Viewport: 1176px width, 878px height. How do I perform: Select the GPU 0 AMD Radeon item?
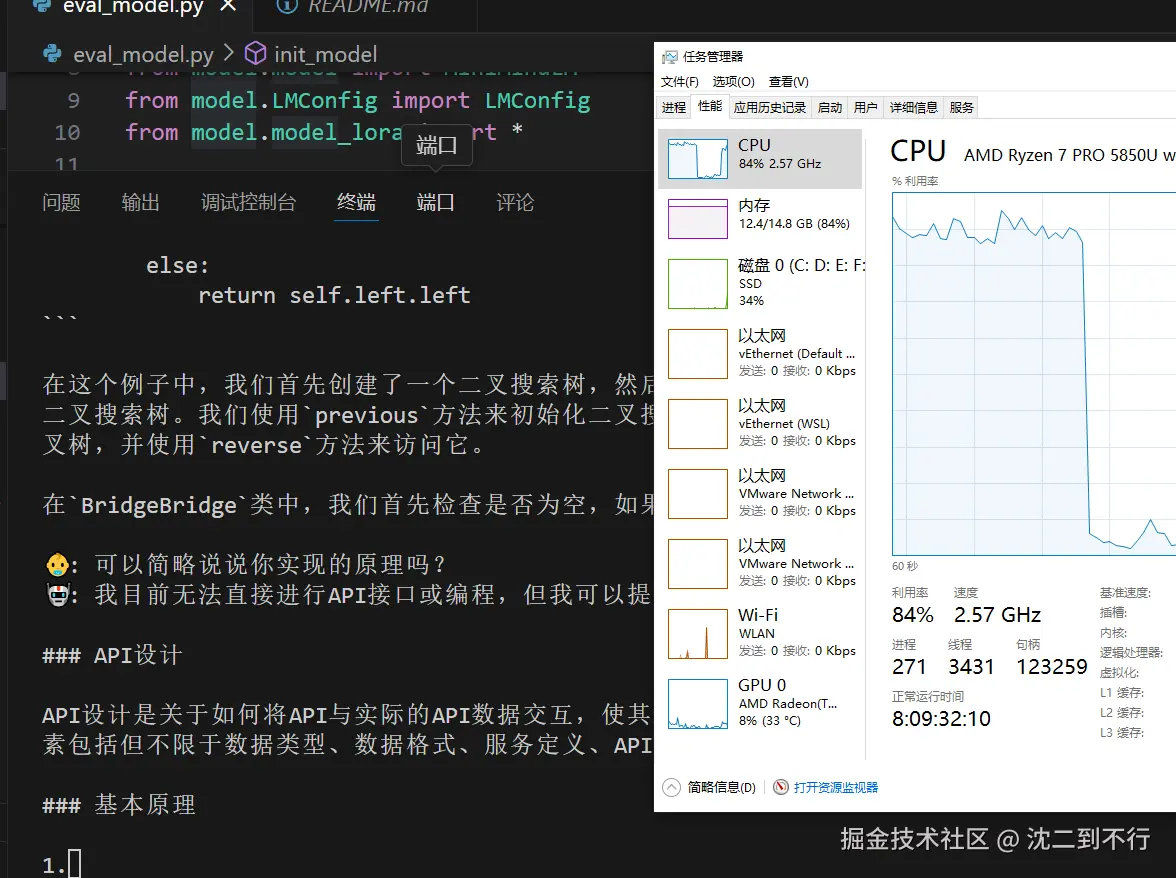coord(760,703)
